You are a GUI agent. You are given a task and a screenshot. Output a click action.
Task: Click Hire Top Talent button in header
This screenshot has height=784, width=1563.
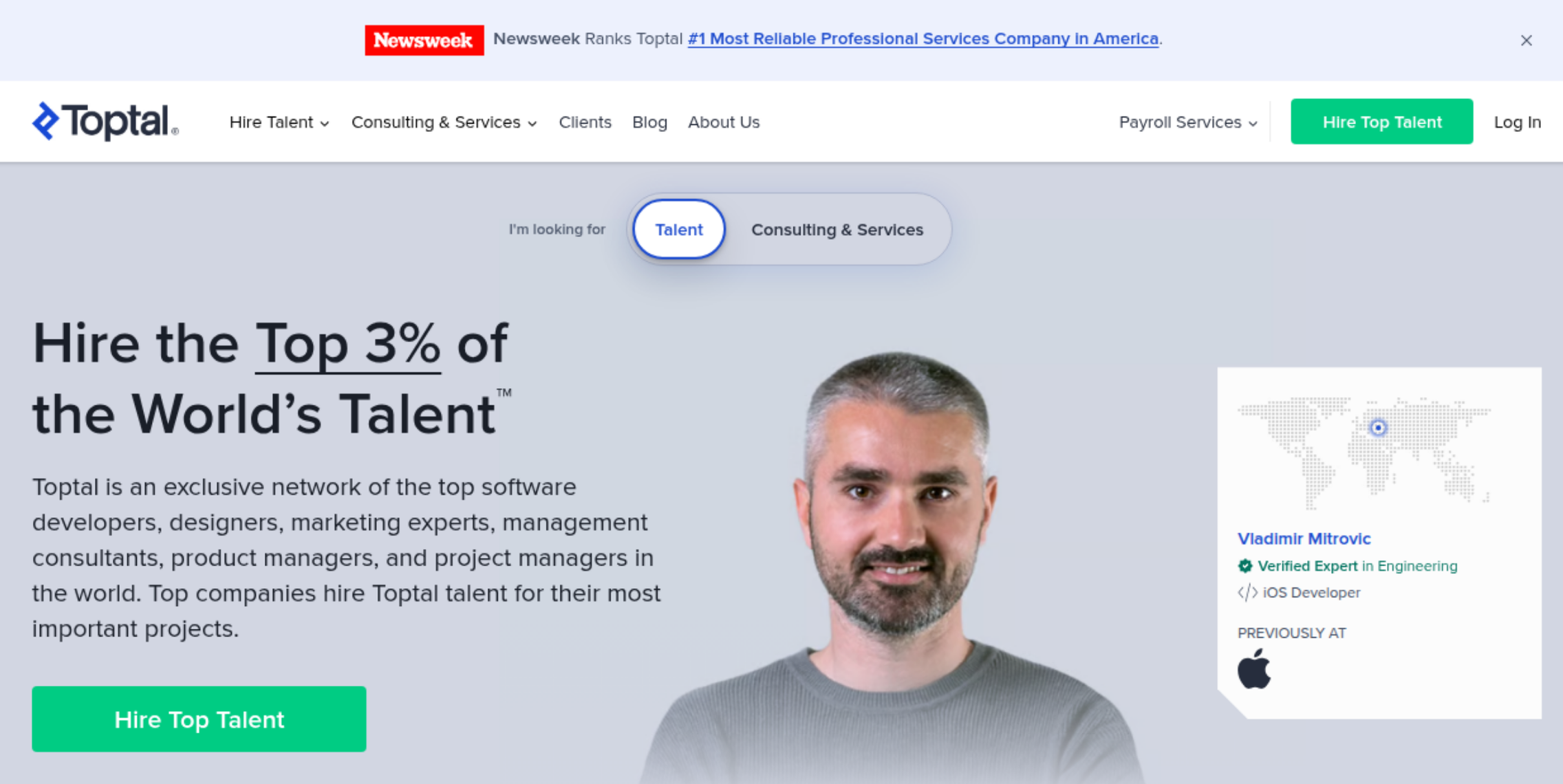point(1381,122)
